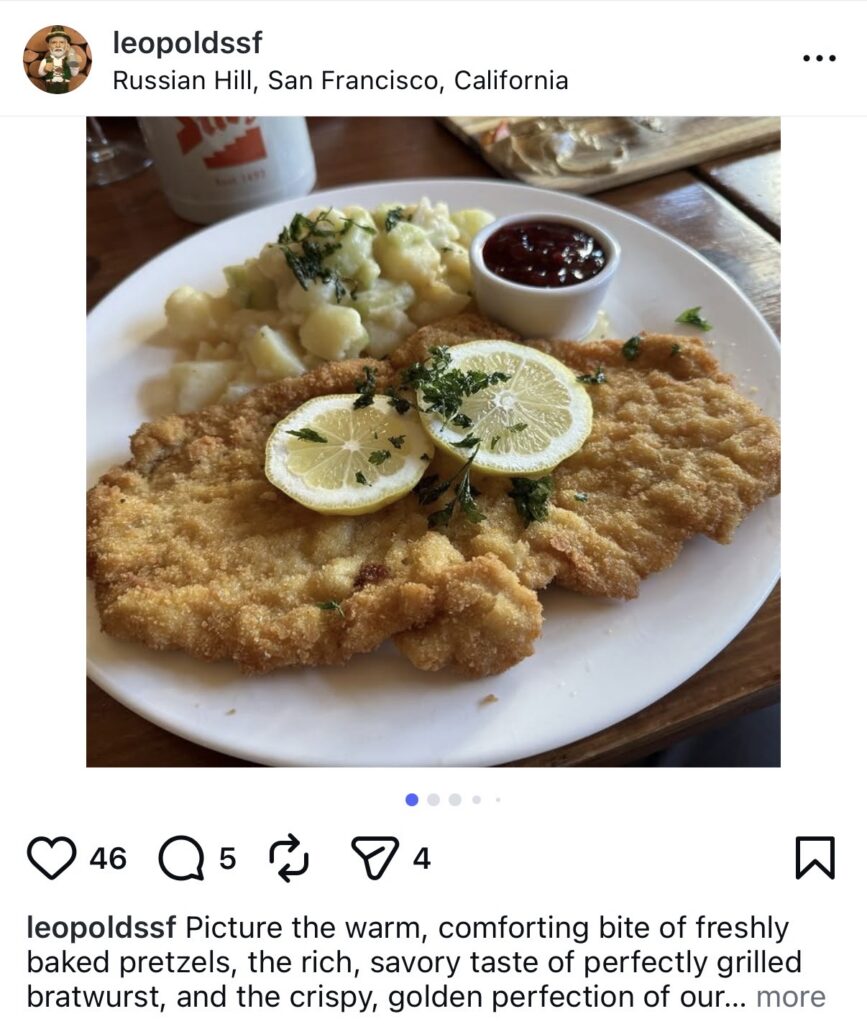Share the post via paper plane icon
This screenshot has height=1024, width=867.
tap(375, 858)
